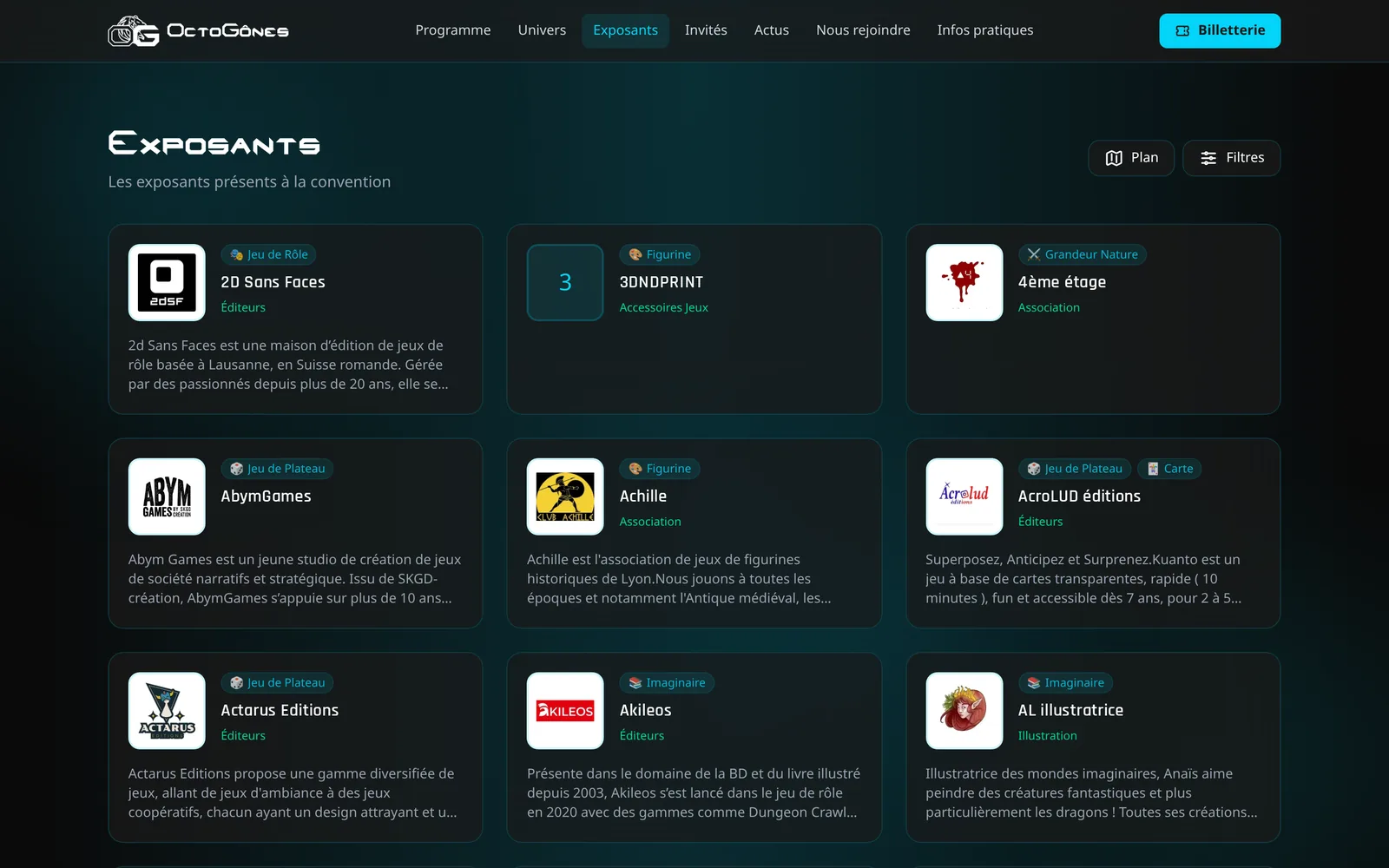
Task: Click Éditeurs under AcroLUD éditions
Action: (1040, 522)
